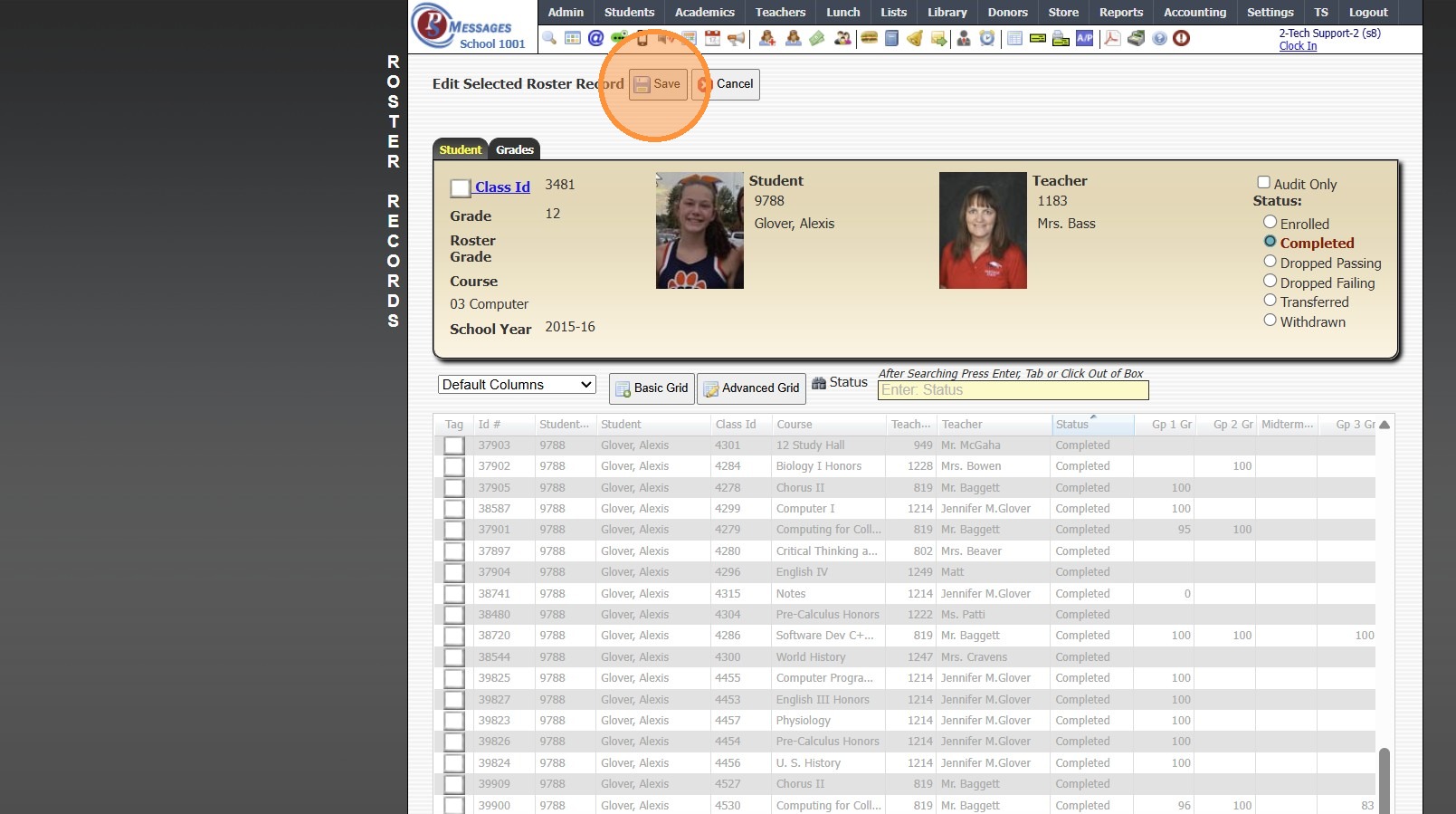Click the Save button
The height and width of the screenshot is (814, 1456).
point(658,84)
